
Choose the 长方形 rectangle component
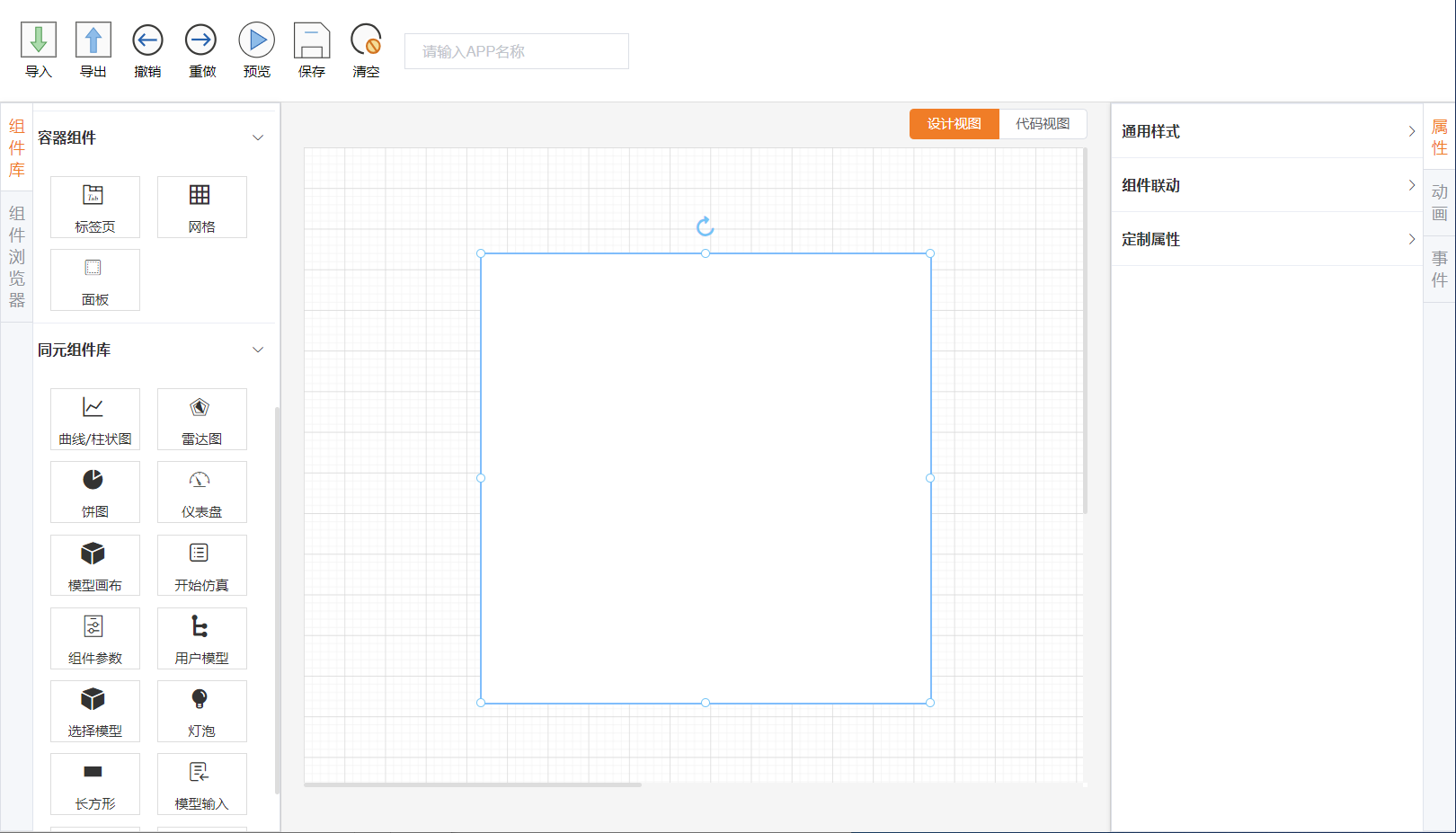click(95, 784)
